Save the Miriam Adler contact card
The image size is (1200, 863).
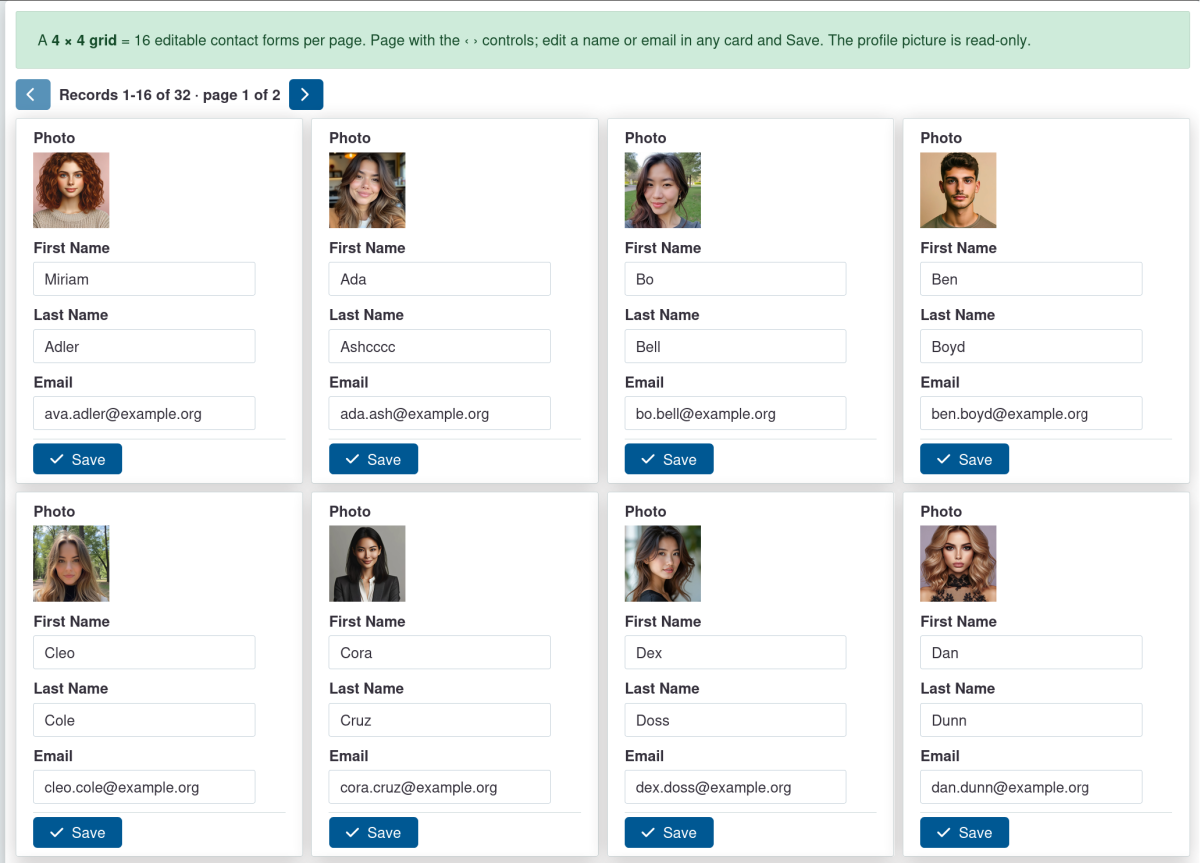pos(77,459)
